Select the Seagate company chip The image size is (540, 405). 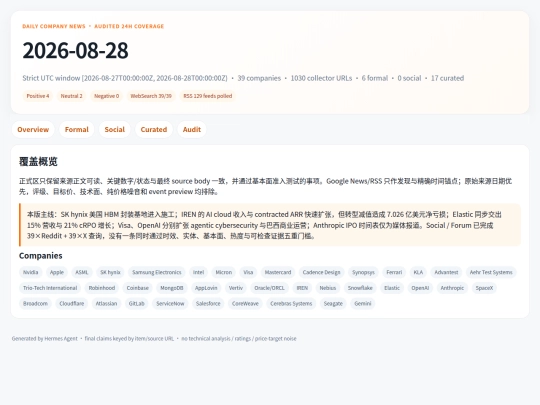tap(333, 303)
